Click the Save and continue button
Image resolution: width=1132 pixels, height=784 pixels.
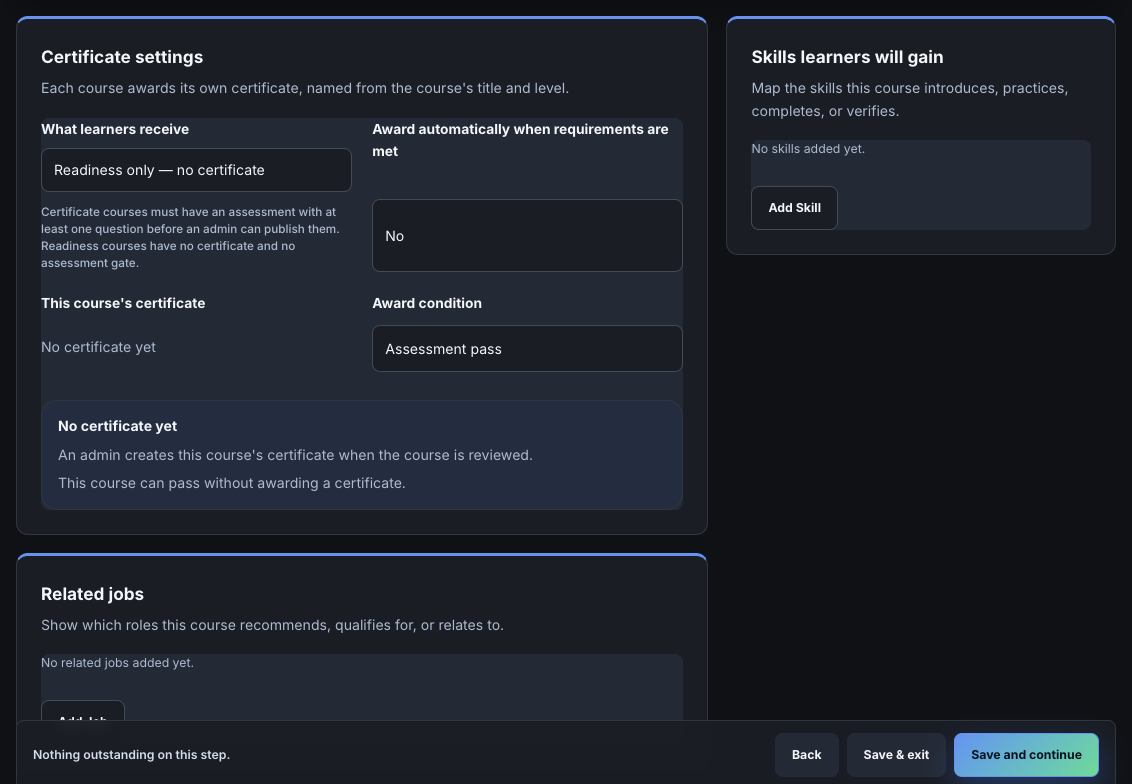(1026, 754)
